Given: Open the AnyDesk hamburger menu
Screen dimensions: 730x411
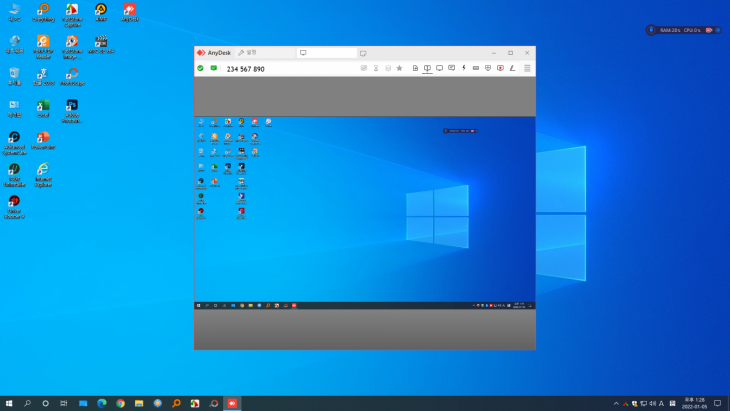Looking at the screenshot, I should coord(527,69).
